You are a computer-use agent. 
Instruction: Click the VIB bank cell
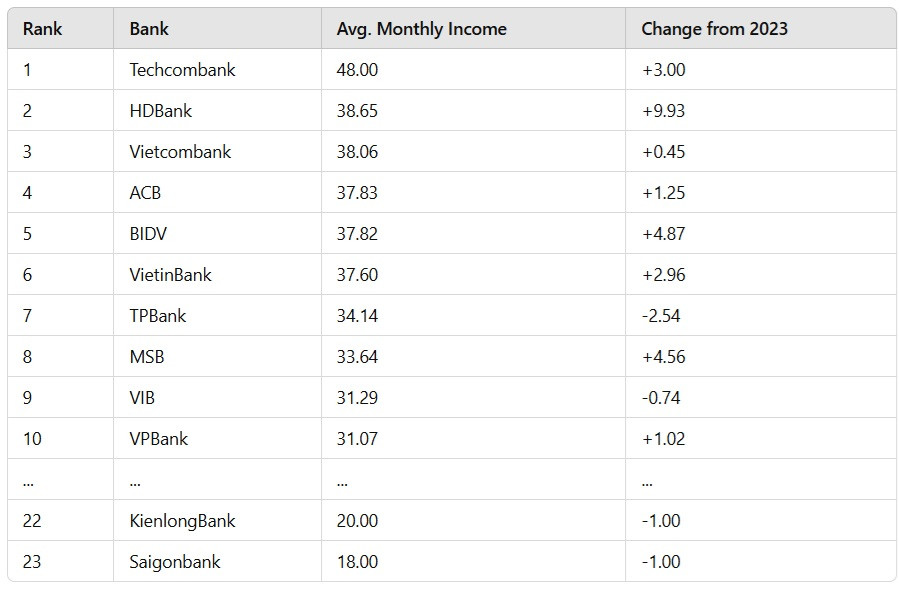[142, 398]
